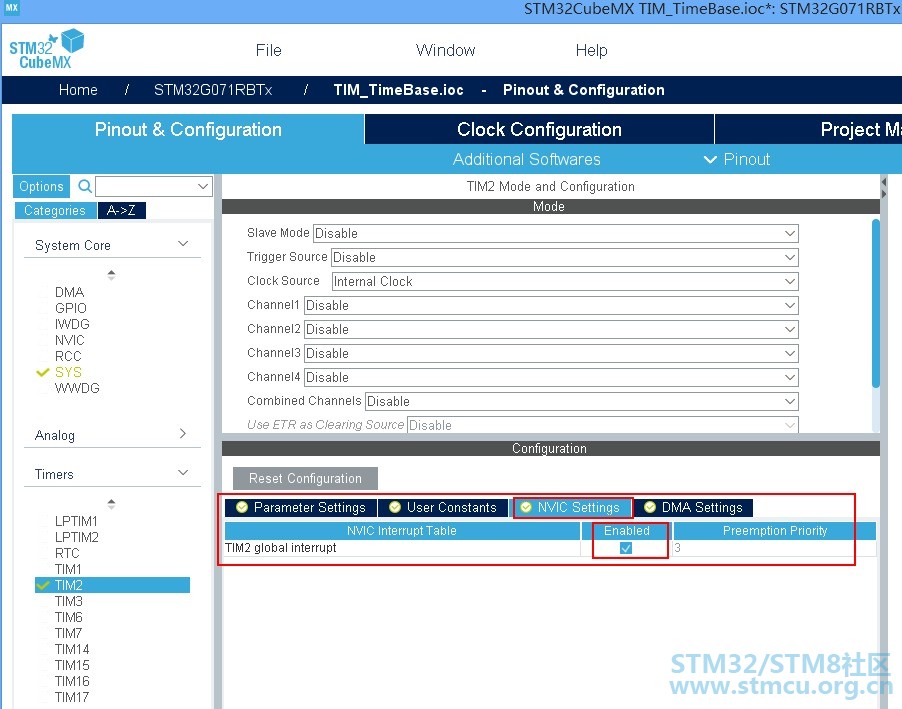This screenshot has height=709, width=902.
Task: Open the Slave Mode dropdown
Action: click(x=556, y=233)
